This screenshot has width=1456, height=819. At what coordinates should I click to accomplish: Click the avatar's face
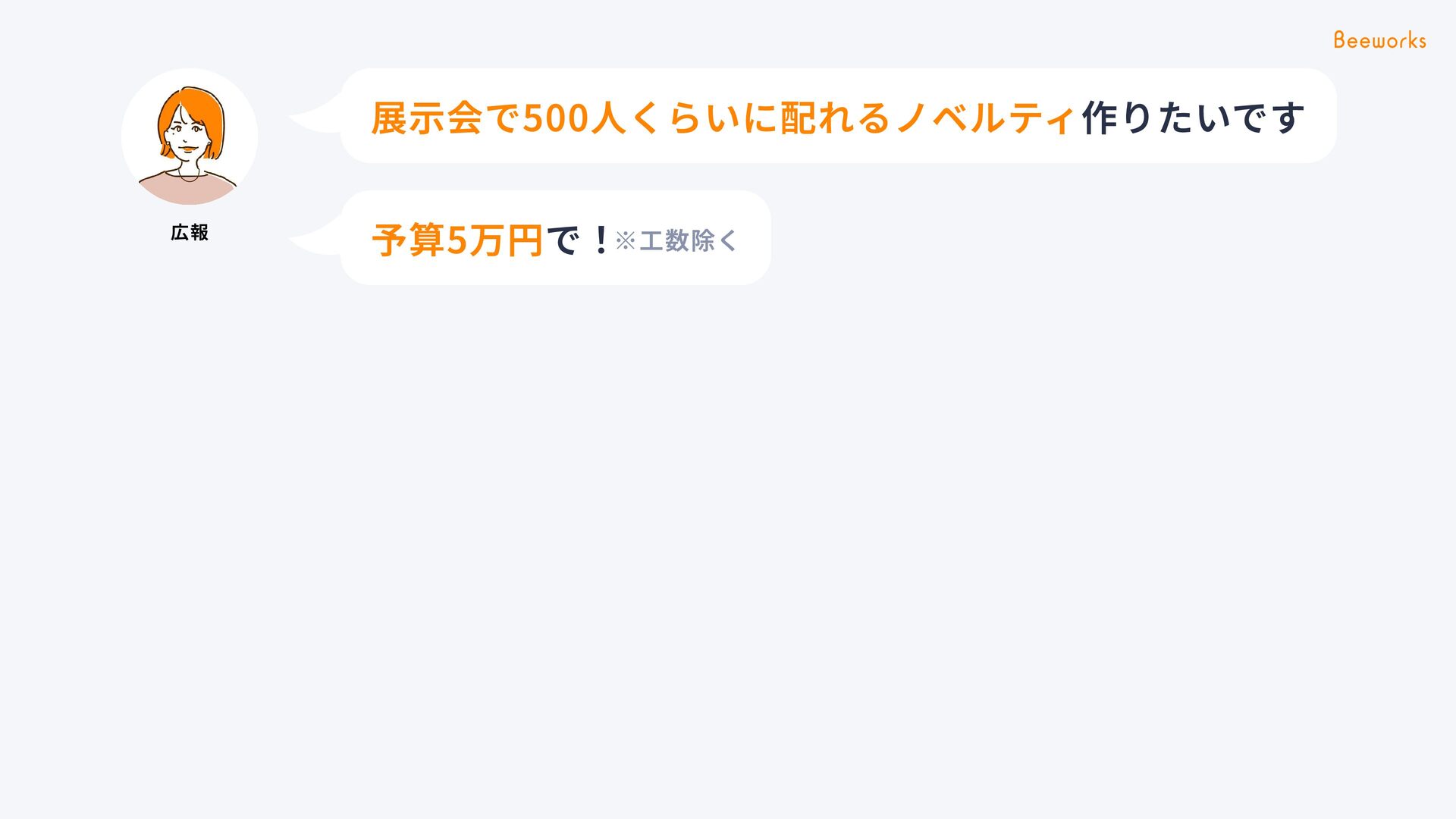pyautogui.click(x=187, y=134)
